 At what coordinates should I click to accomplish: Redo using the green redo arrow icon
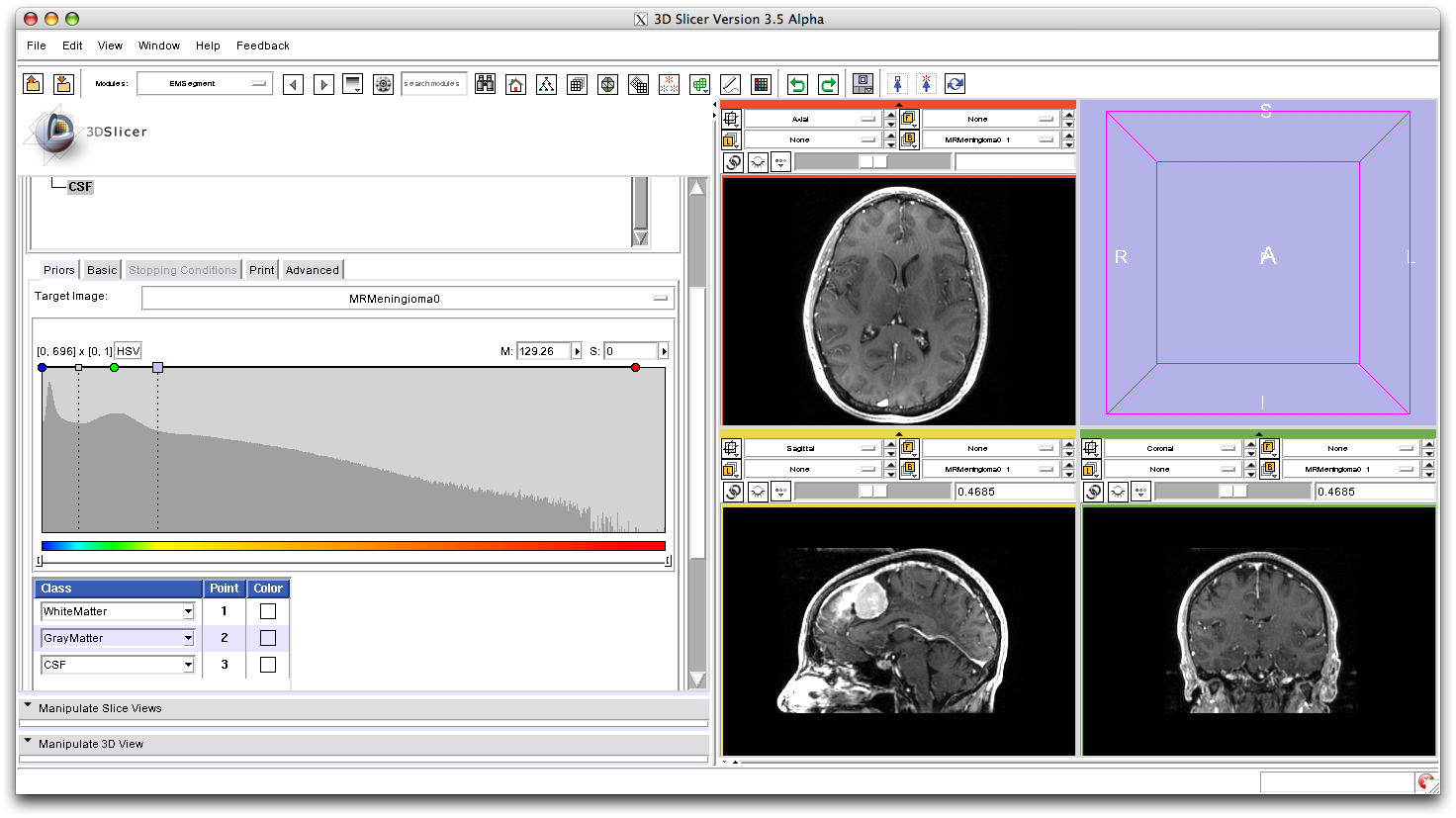point(828,84)
